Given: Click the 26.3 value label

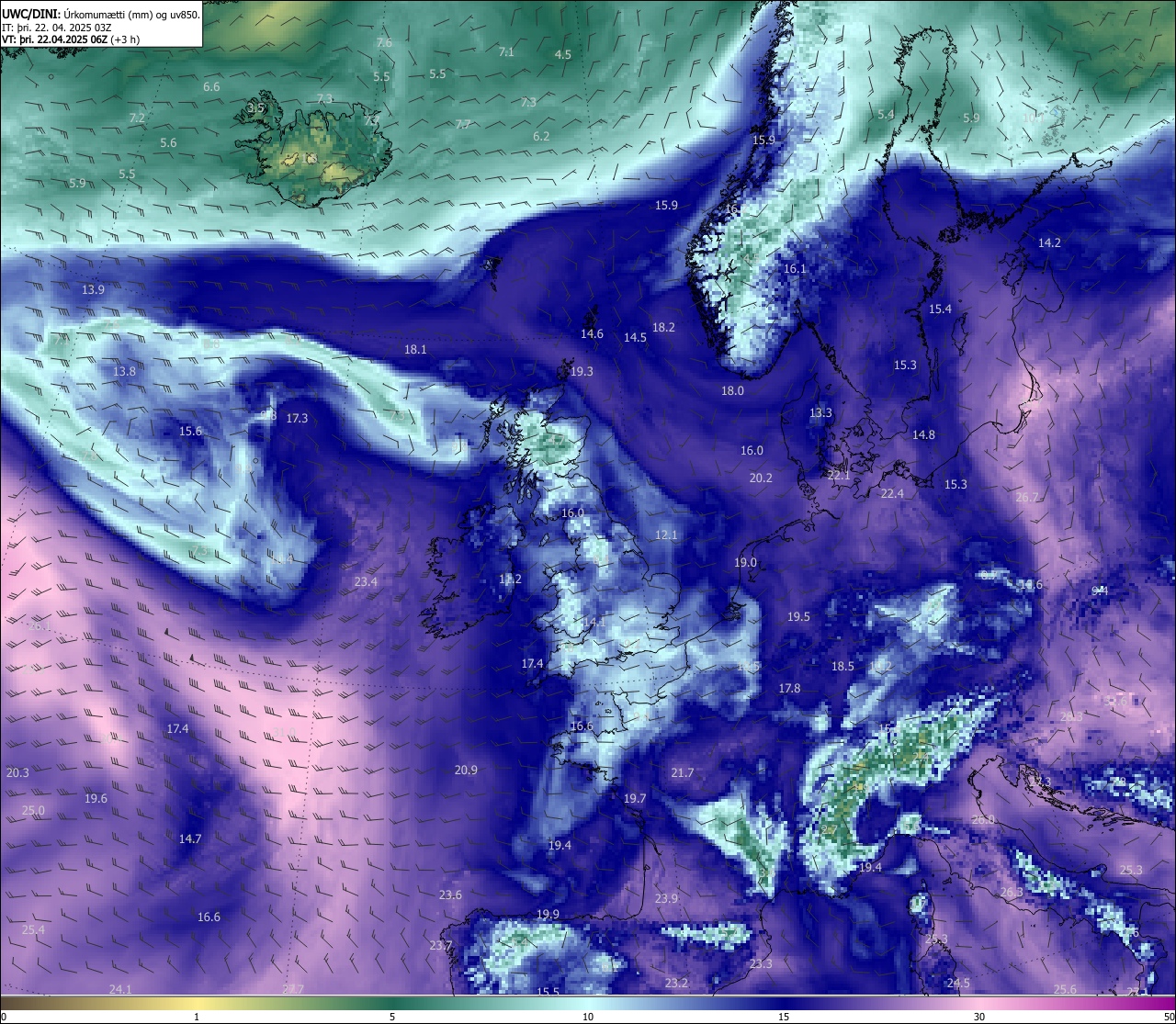Looking at the screenshot, I should (1012, 893).
